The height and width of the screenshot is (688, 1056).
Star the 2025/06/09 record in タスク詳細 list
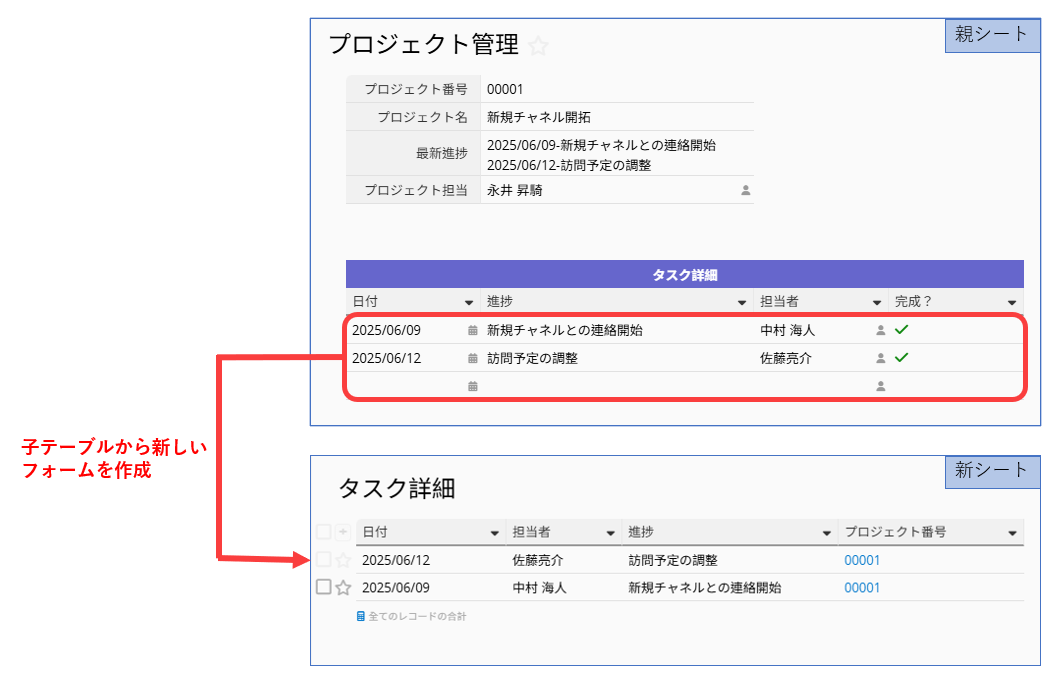(x=343, y=588)
